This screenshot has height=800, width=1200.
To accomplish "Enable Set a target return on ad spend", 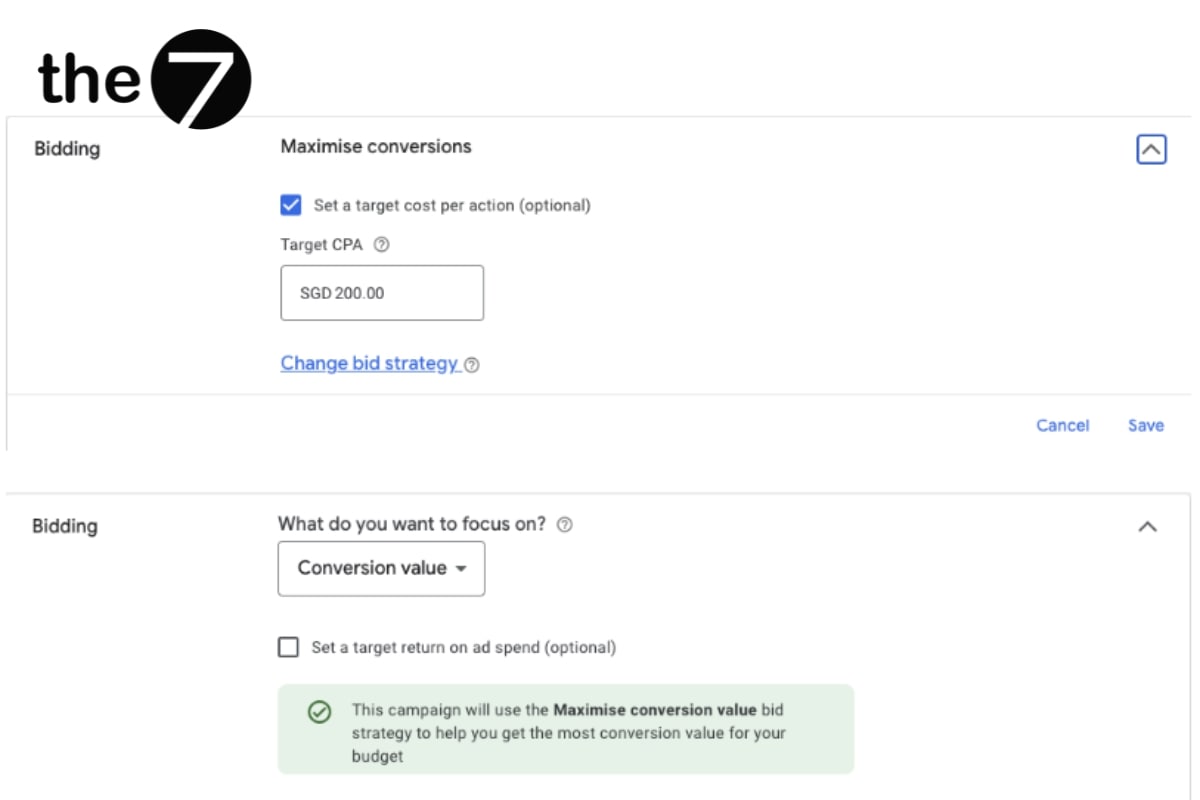I will click(x=289, y=647).
